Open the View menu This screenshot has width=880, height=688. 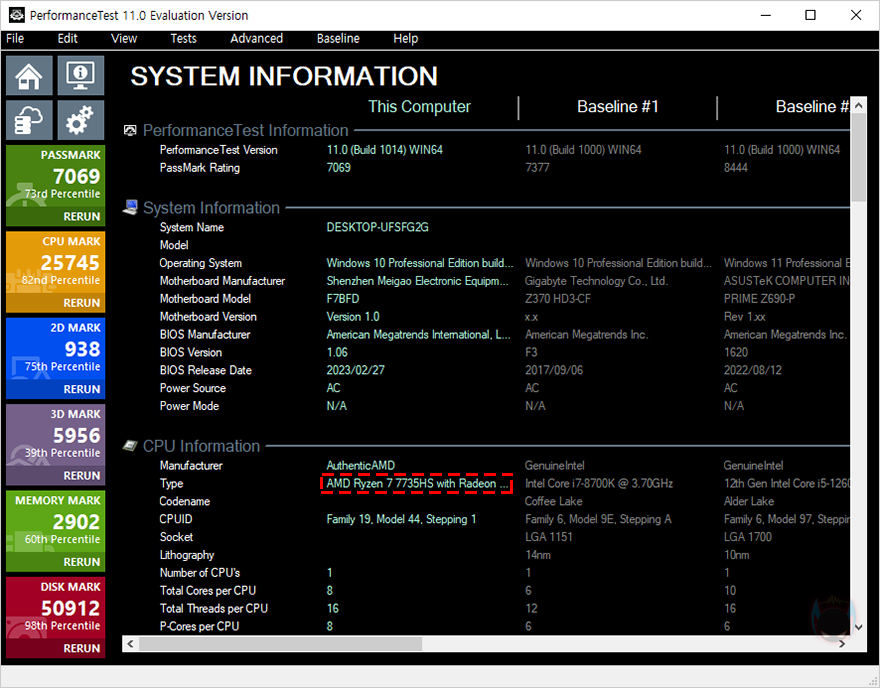coord(124,38)
